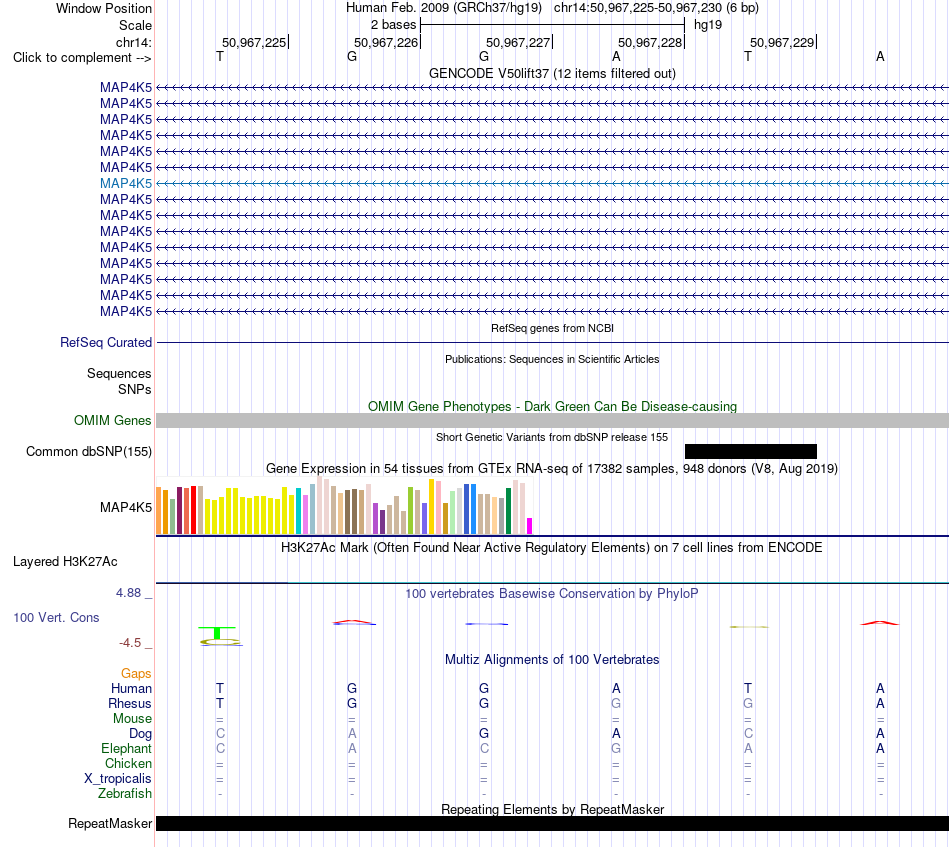Click 'RefSeq genes from NCBI' title
The height and width of the screenshot is (847, 950).
click(552, 328)
